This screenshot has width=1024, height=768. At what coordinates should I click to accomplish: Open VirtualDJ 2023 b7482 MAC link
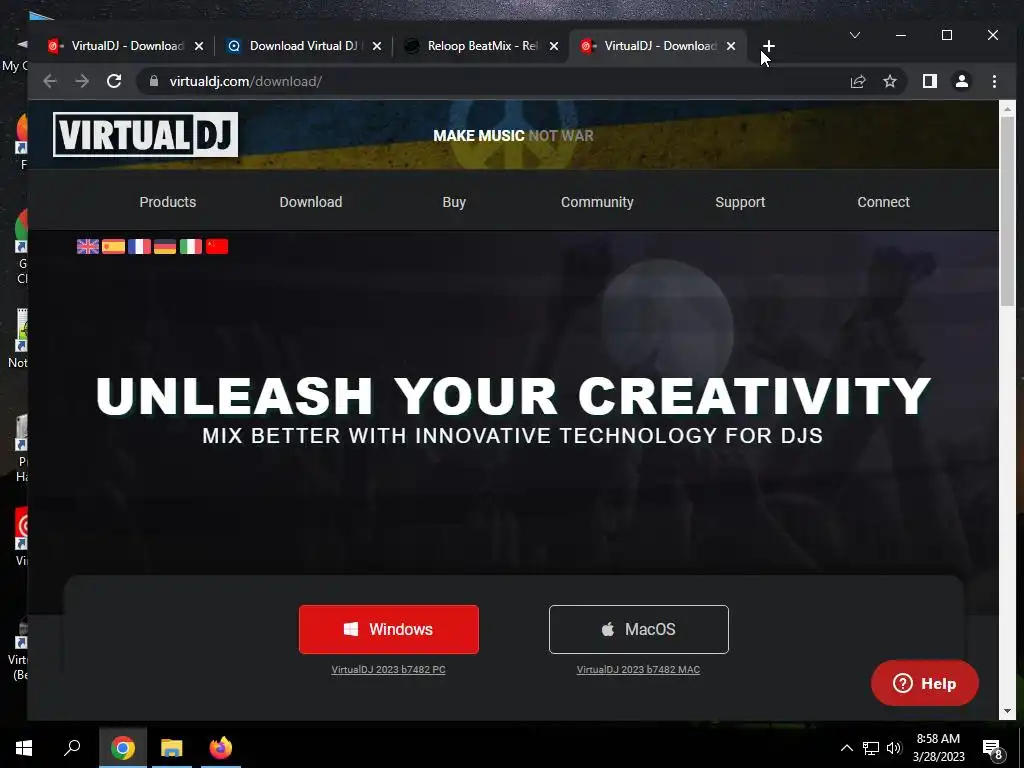(638, 669)
